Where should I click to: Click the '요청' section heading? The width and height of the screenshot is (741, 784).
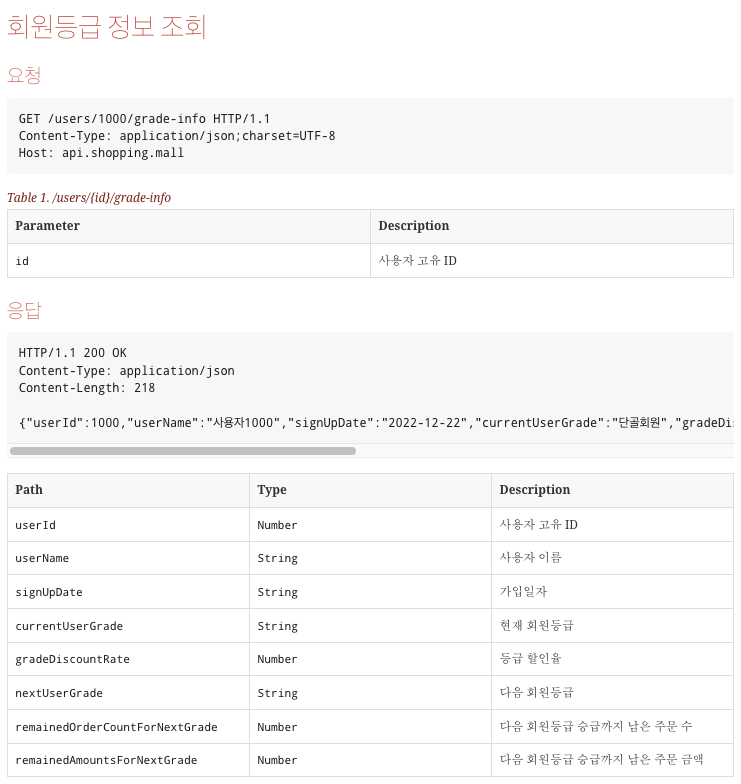click(x=24, y=76)
